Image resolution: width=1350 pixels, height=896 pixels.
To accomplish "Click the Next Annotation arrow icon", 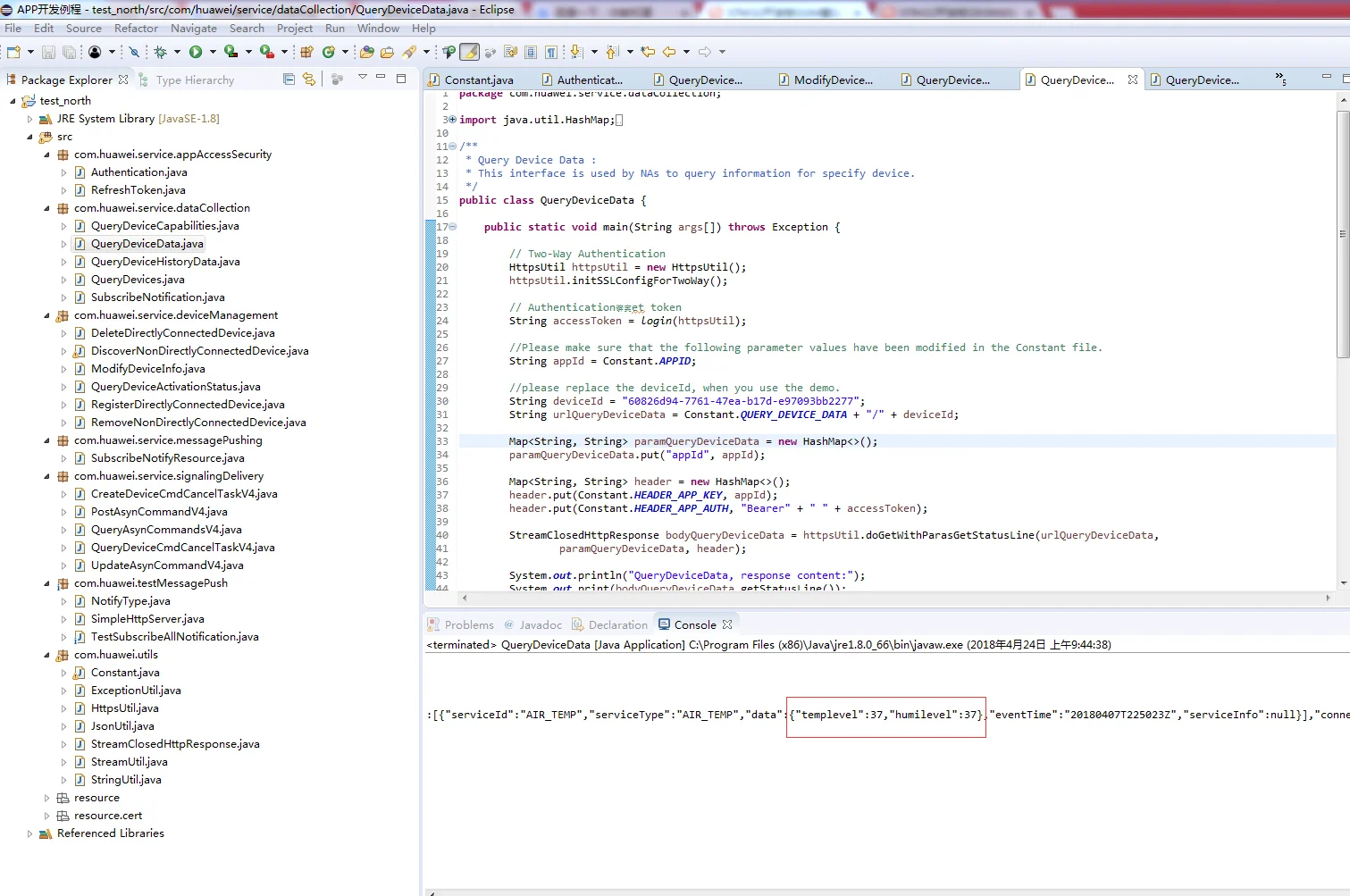I will pos(576,52).
